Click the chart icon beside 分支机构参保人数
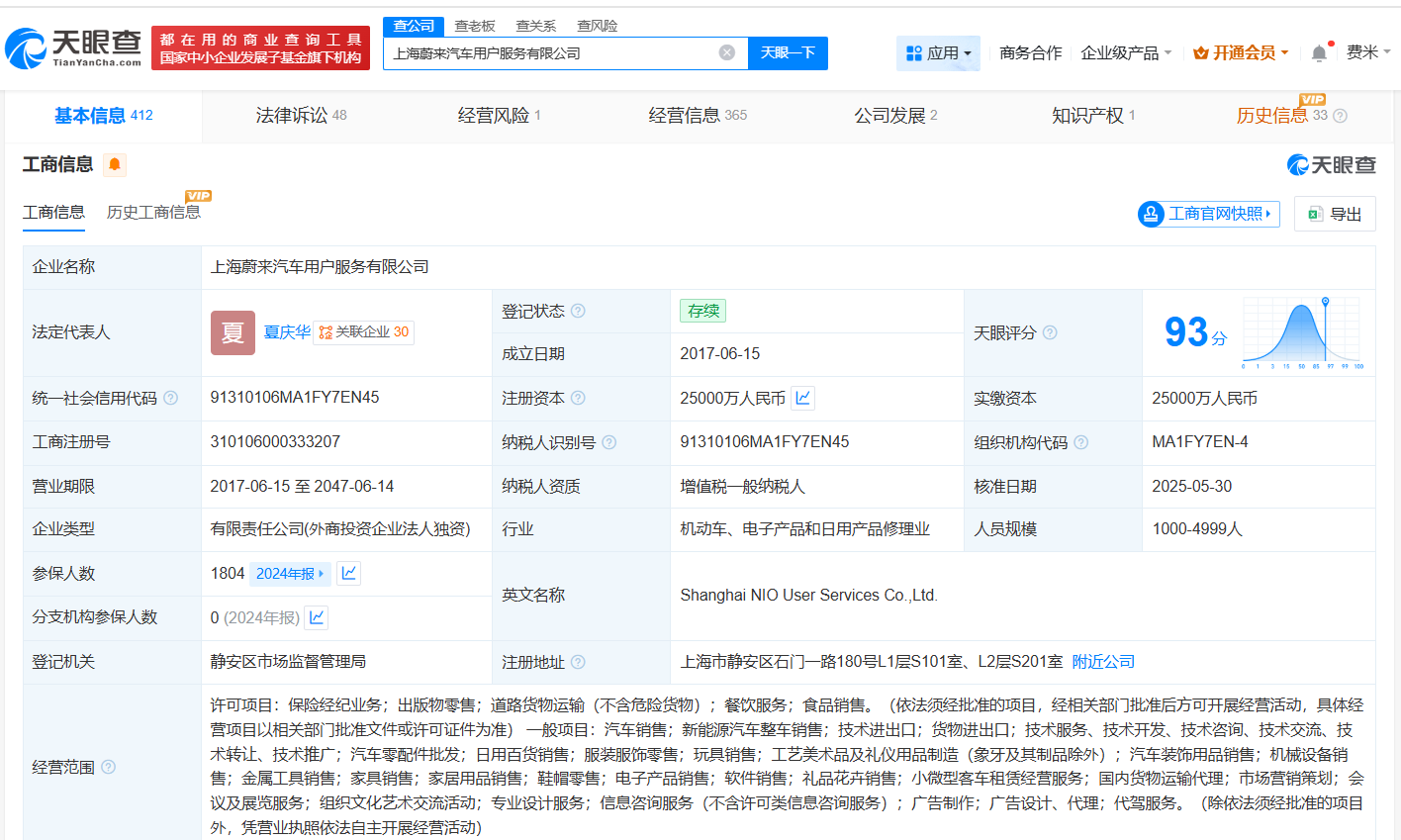This screenshot has height=840, width=1401. click(316, 617)
